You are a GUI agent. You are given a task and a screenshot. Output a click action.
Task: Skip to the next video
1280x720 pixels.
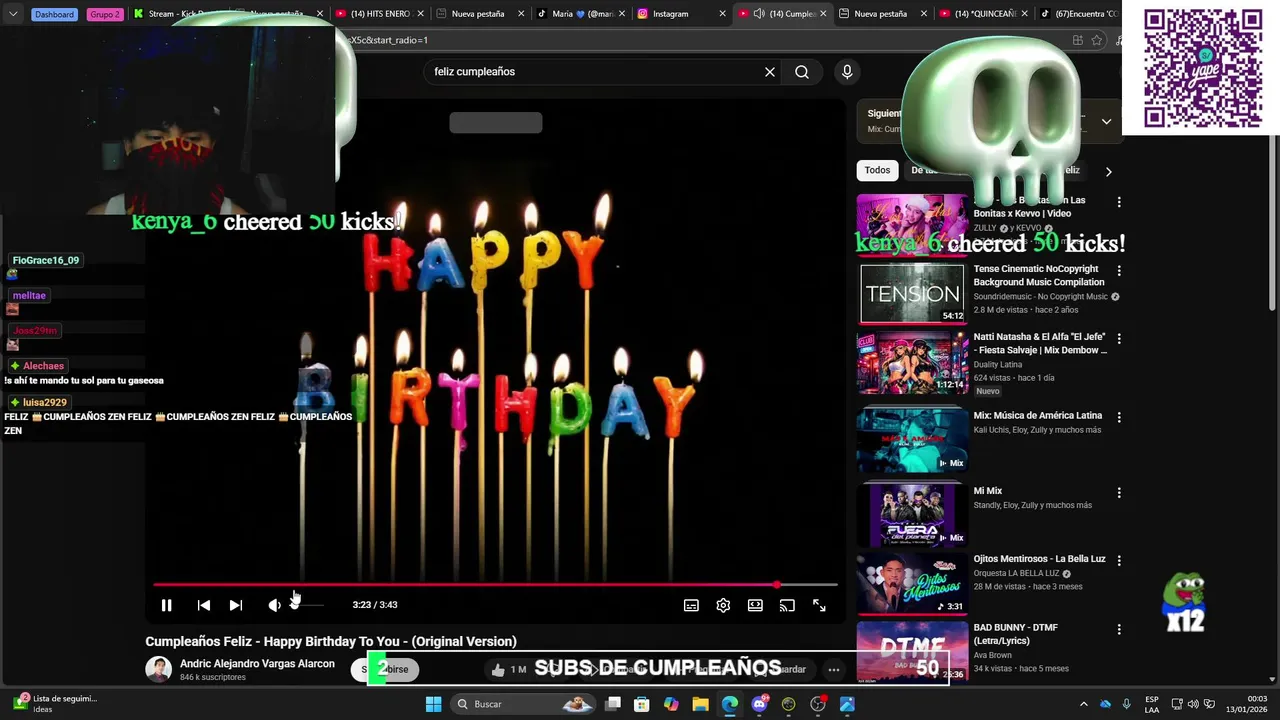click(x=236, y=605)
